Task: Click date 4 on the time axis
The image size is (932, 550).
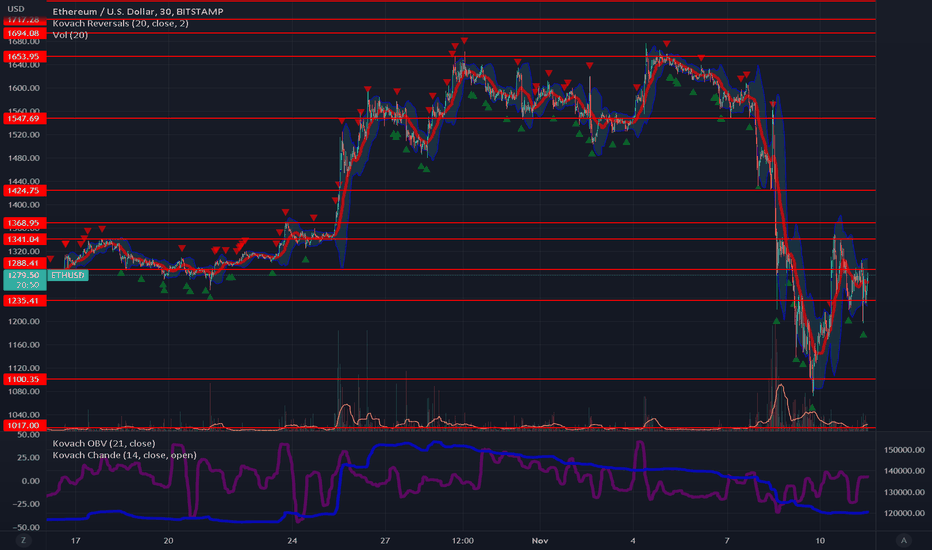Action: coord(633,540)
